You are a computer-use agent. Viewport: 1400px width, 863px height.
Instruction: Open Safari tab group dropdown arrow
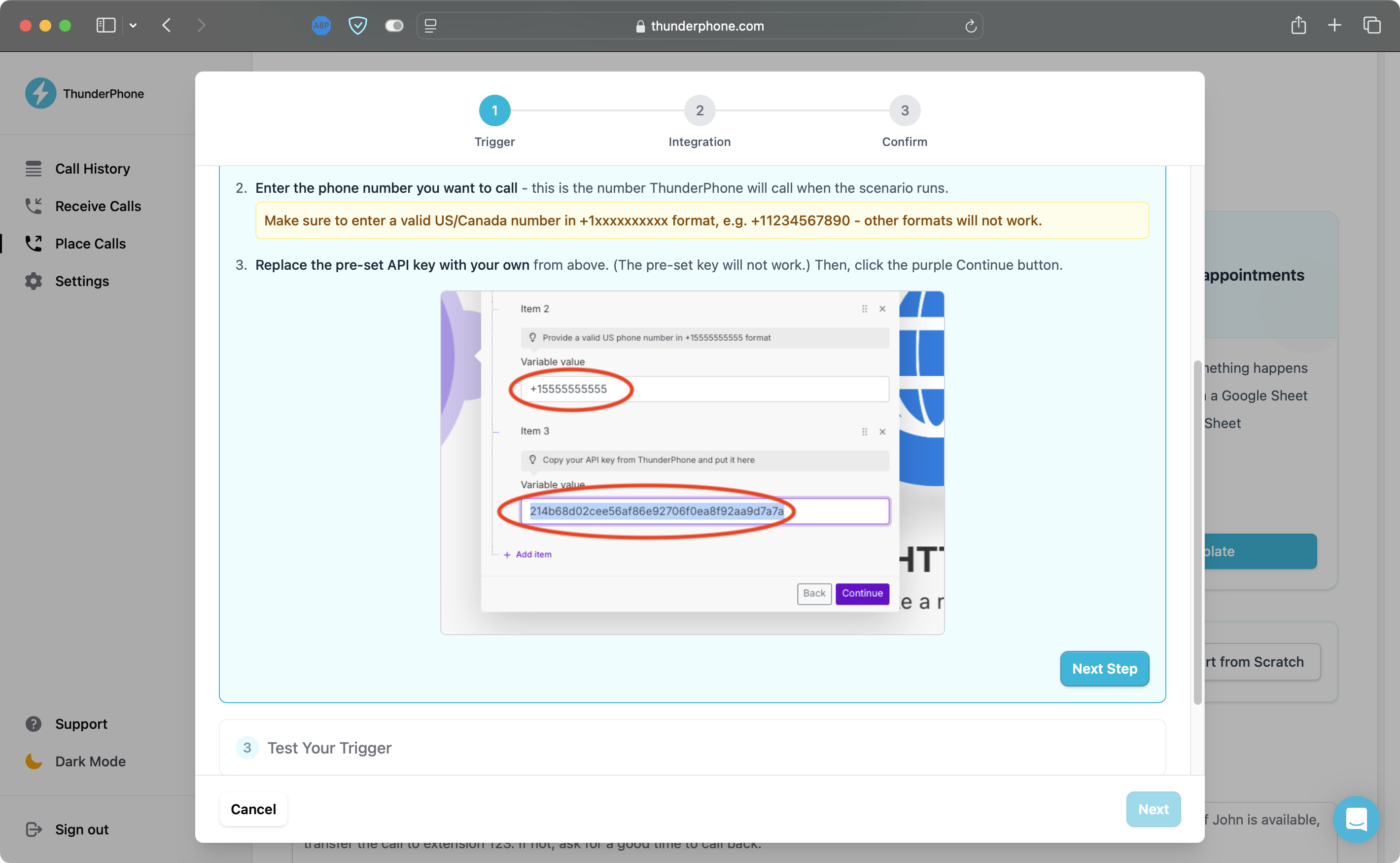click(x=133, y=26)
